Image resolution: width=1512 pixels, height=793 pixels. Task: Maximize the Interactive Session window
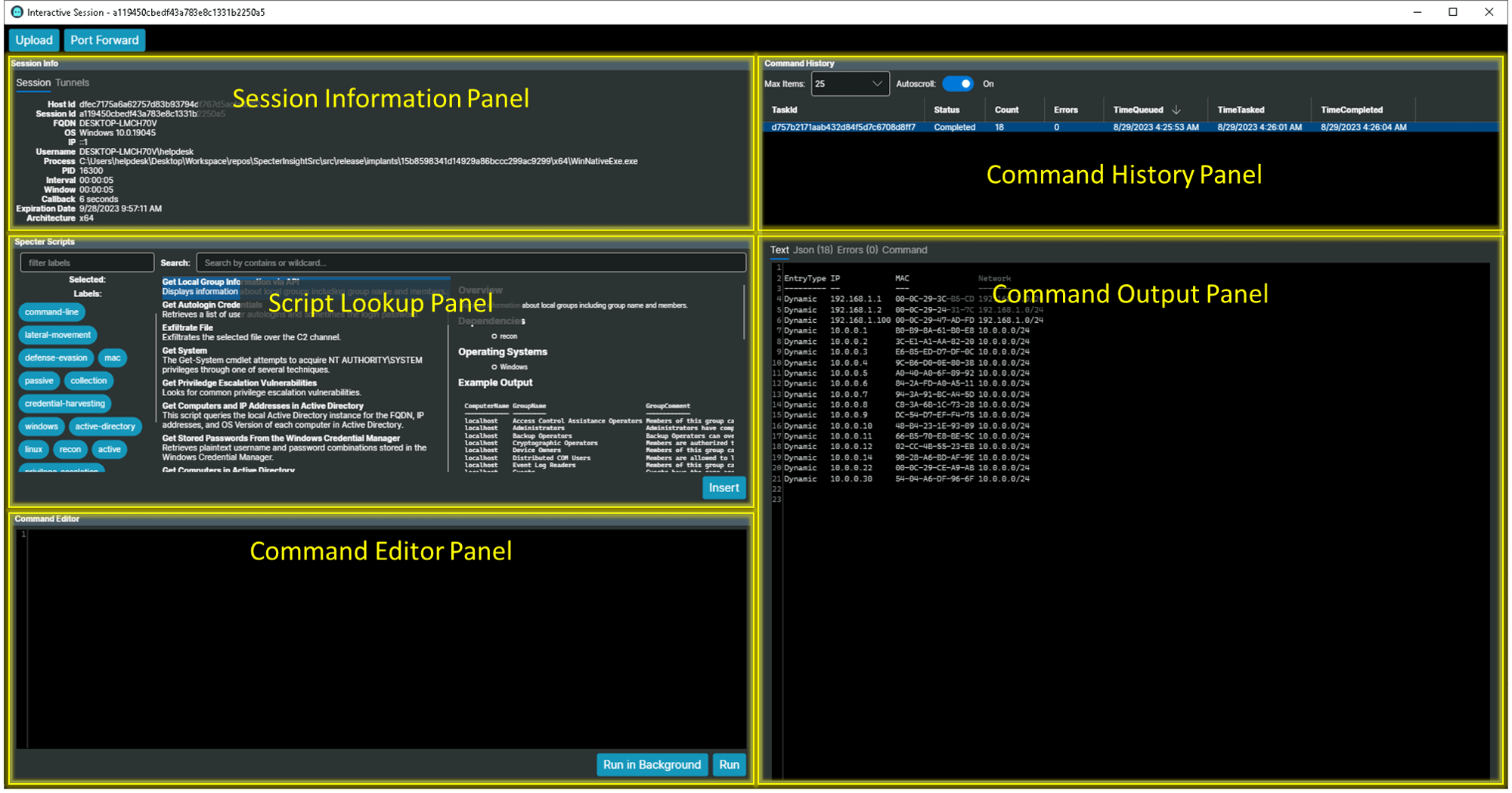click(1453, 12)
